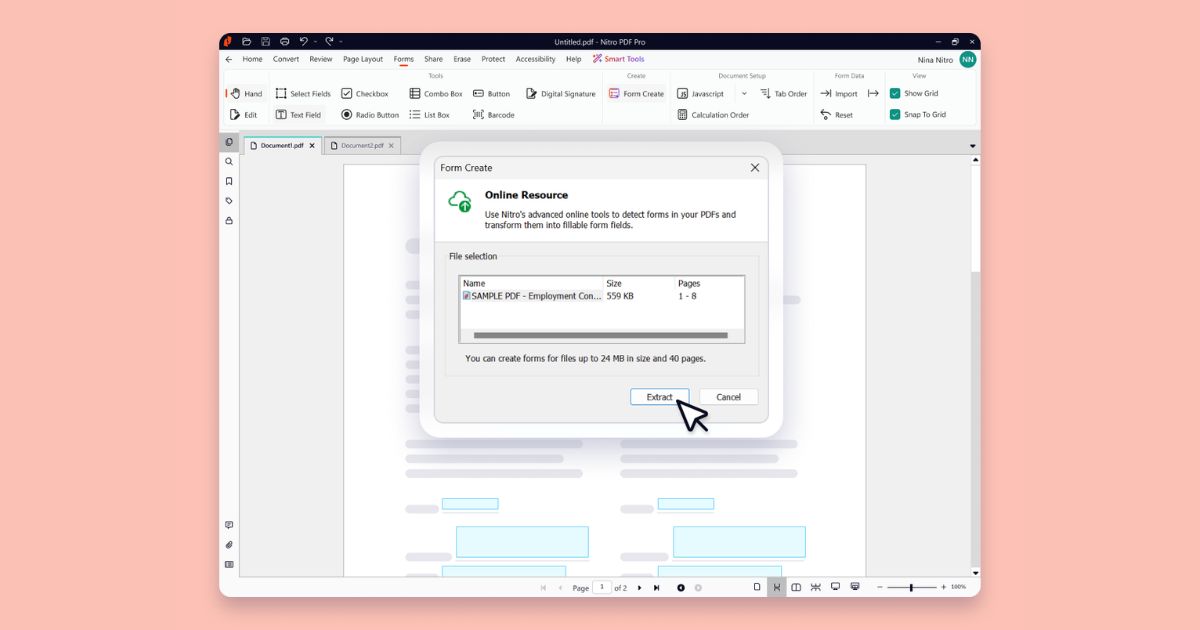Switch to single page view
1200x630 pixels.
(757, 587)
